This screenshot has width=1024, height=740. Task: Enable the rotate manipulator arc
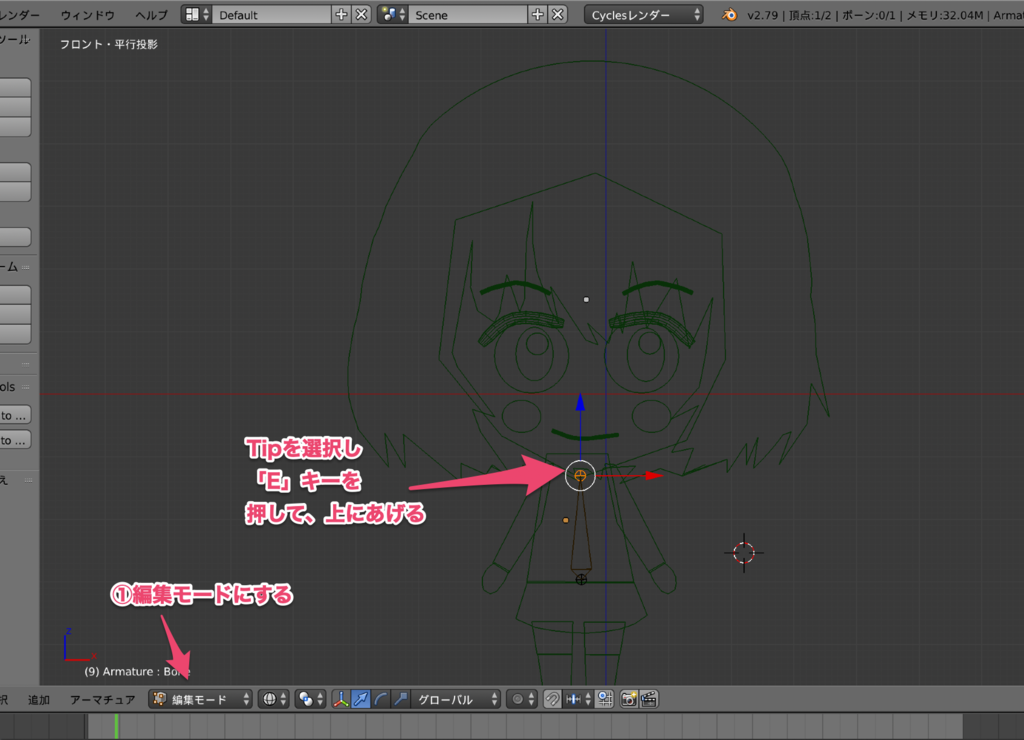click(x=380, y=700)
